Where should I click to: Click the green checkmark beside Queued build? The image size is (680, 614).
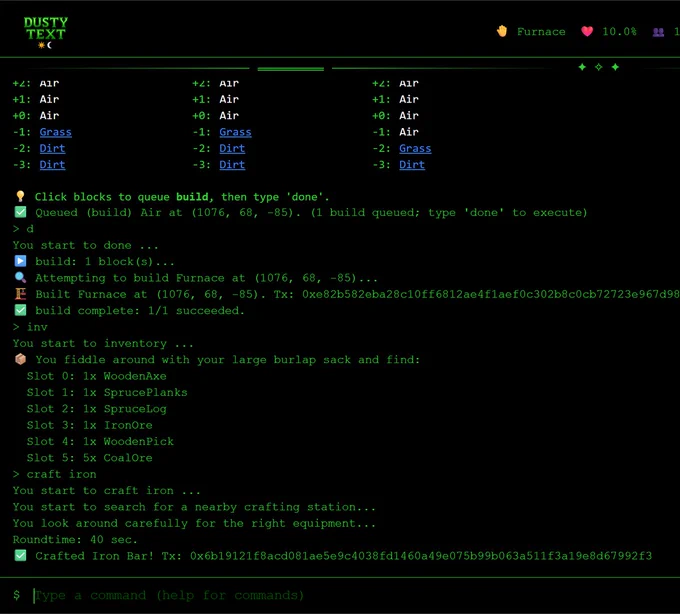point(20,212)
